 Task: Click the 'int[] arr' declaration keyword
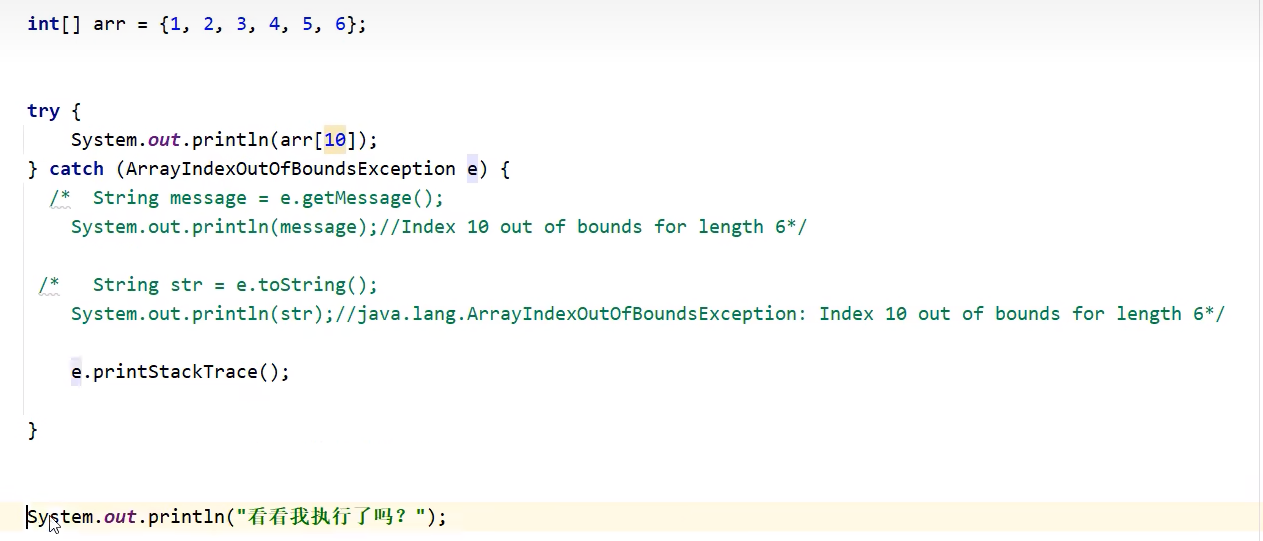(x=43, y=23)
